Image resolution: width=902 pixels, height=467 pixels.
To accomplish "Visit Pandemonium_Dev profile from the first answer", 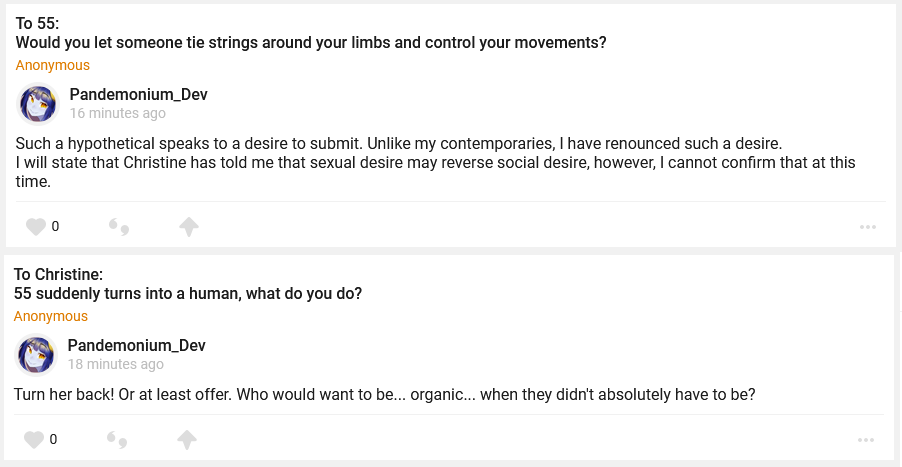I will [138, 95].
